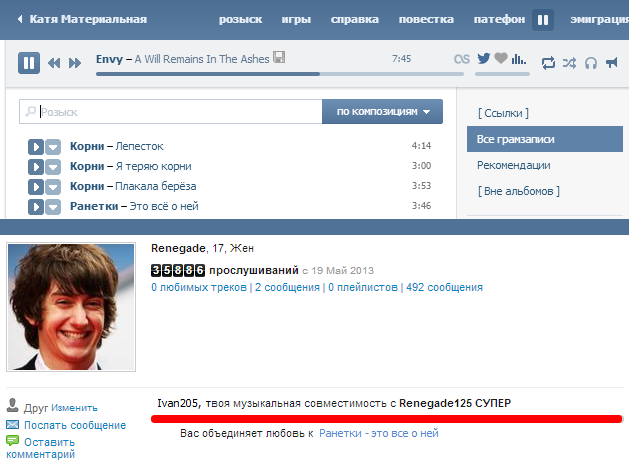Go back via arrow beside Катя Материальная

(x=20, y=19)
